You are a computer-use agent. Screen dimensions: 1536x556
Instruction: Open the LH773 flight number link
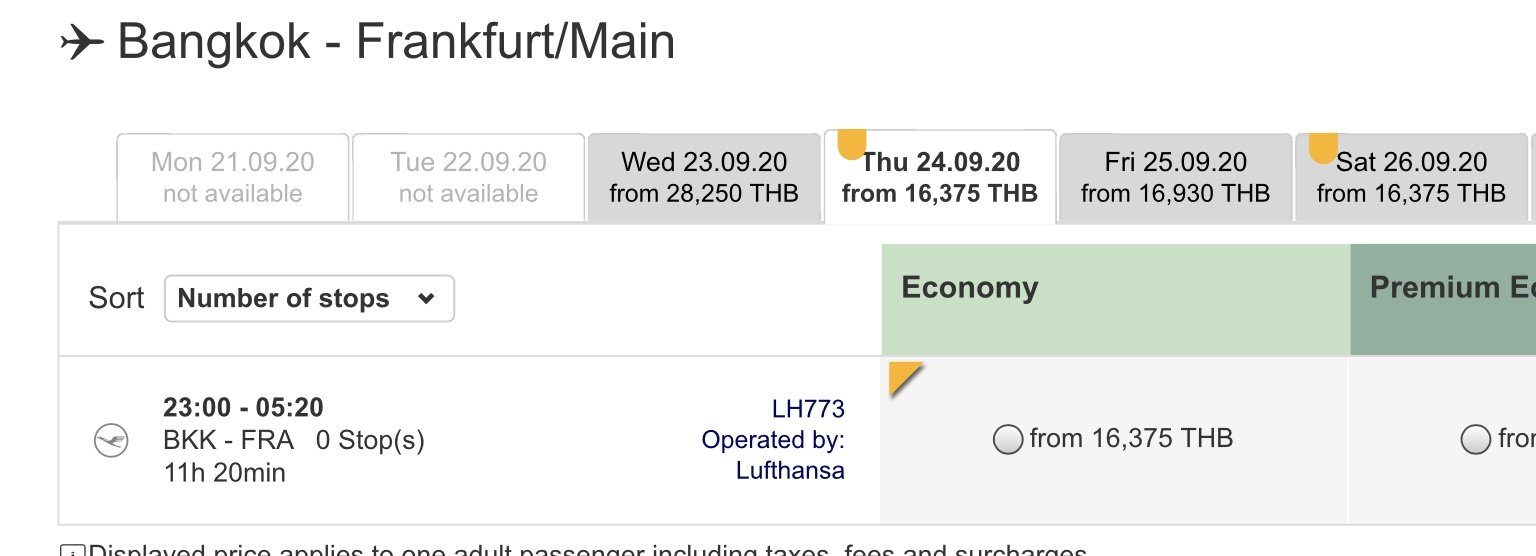(808, 409)
